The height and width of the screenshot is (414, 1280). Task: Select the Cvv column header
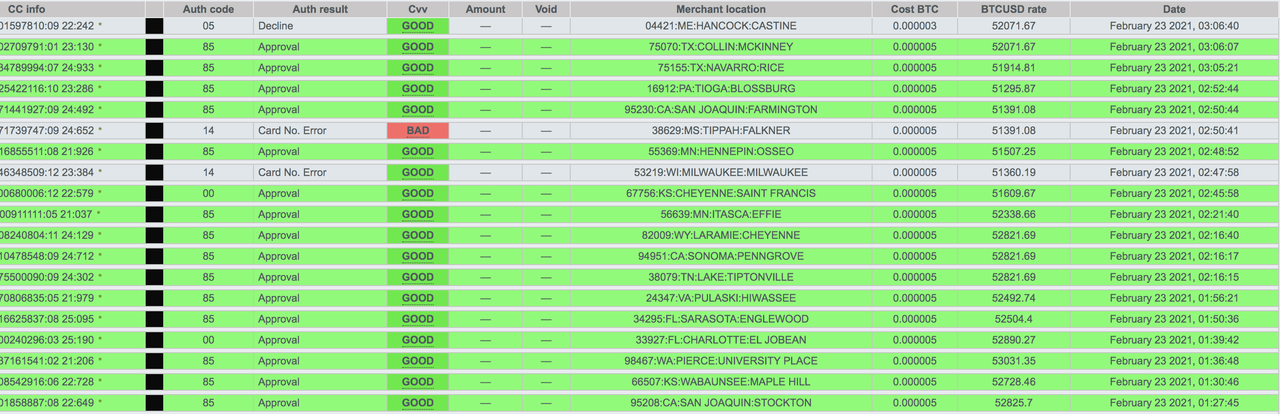[418, 8]
